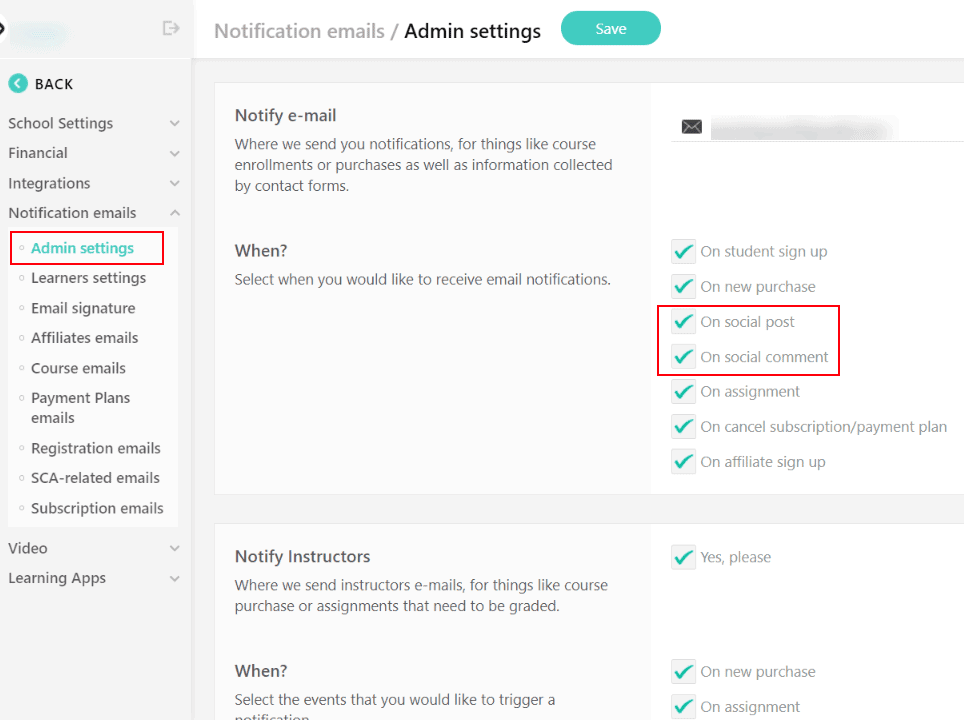Click the Save button
Screen dimensions: 964x720
[x=610, y=29]
